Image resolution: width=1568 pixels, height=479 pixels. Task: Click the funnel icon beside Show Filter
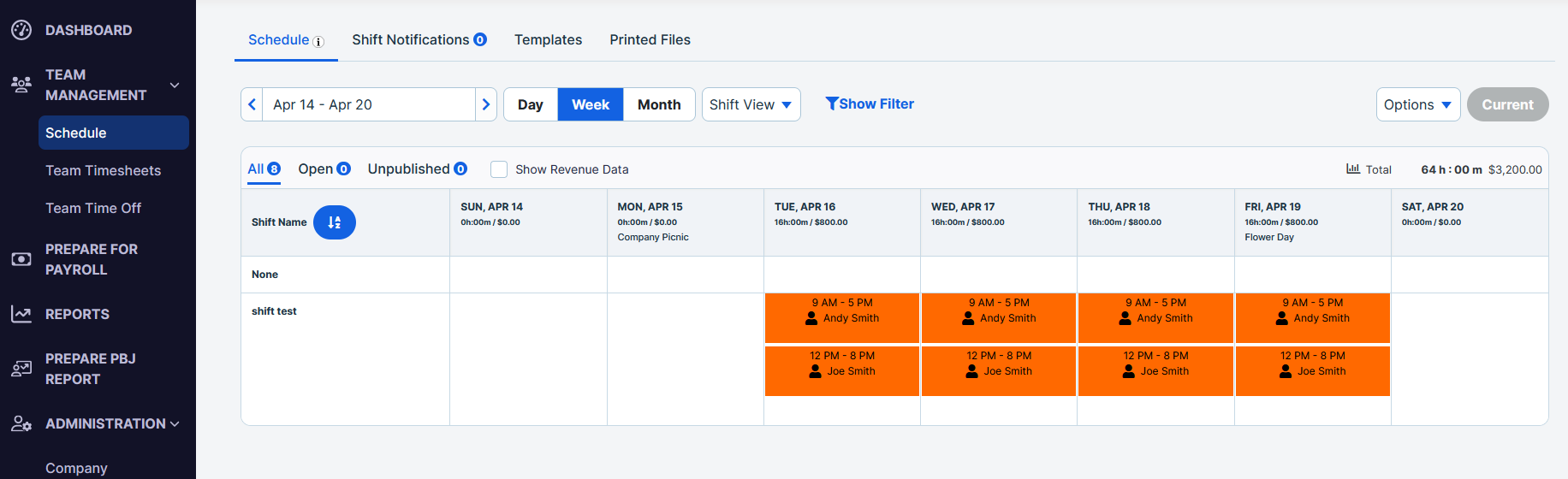pos(831,103)
